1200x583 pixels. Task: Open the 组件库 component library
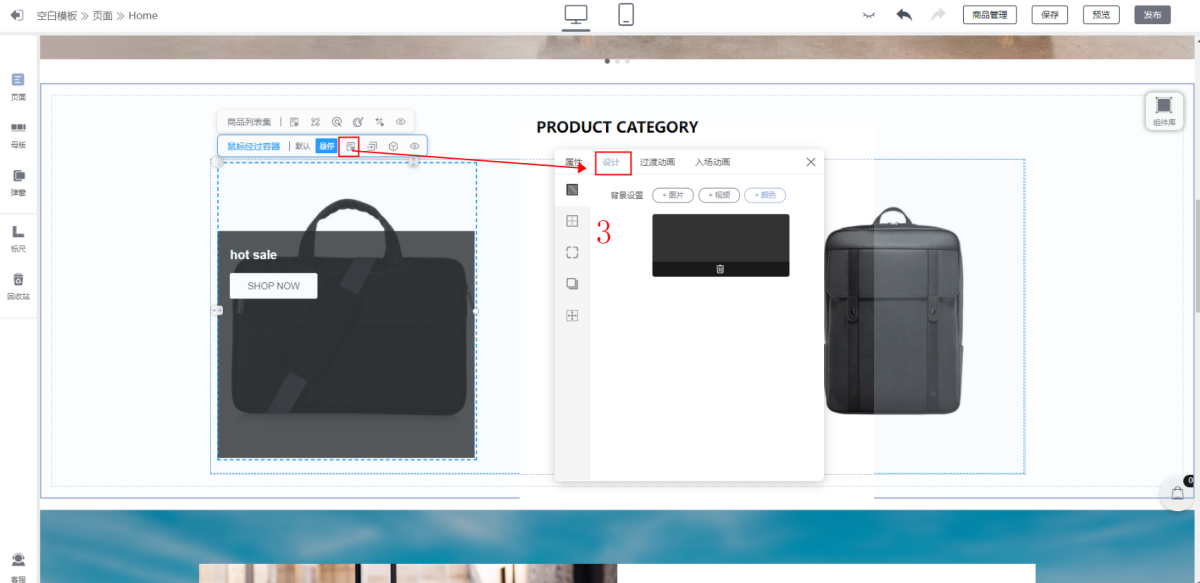pyautogui.click(x=1163, y=110)
